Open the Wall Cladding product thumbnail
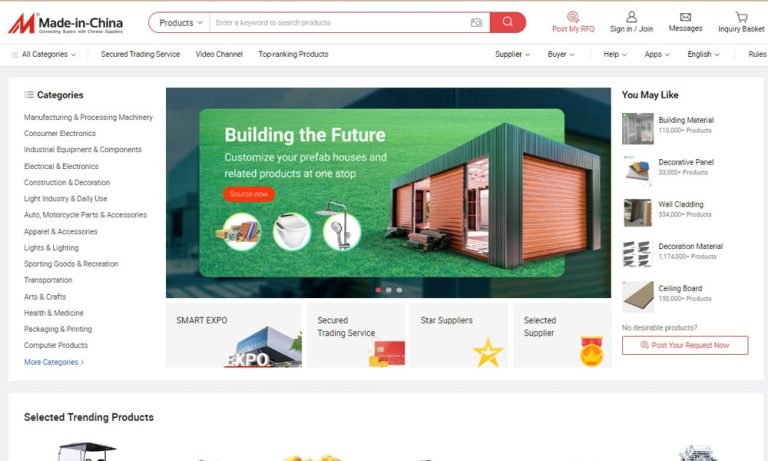 coord(638,213)
